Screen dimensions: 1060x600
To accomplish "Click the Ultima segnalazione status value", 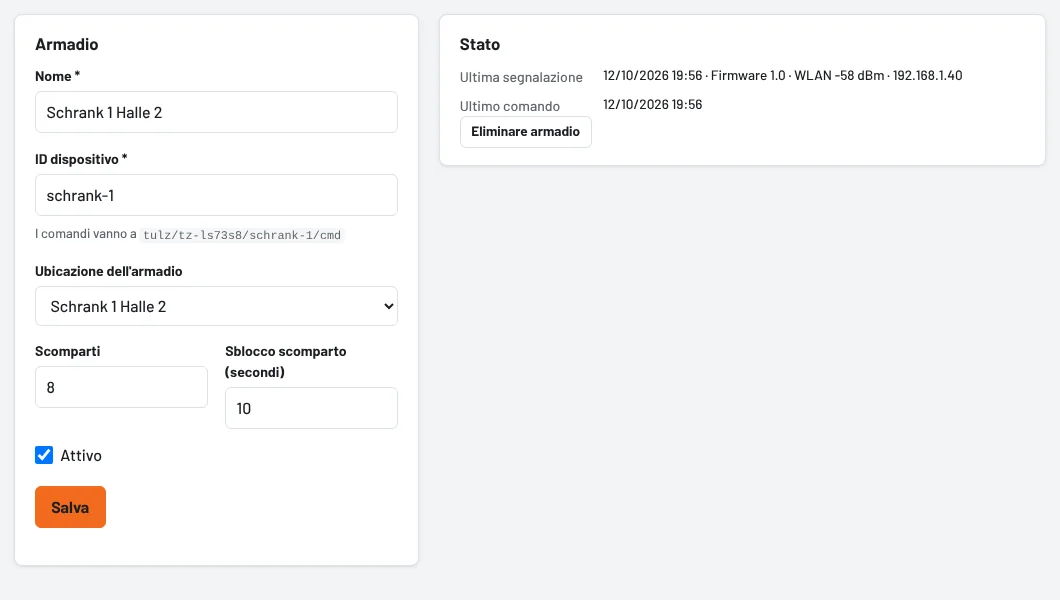I will [782, 76].
